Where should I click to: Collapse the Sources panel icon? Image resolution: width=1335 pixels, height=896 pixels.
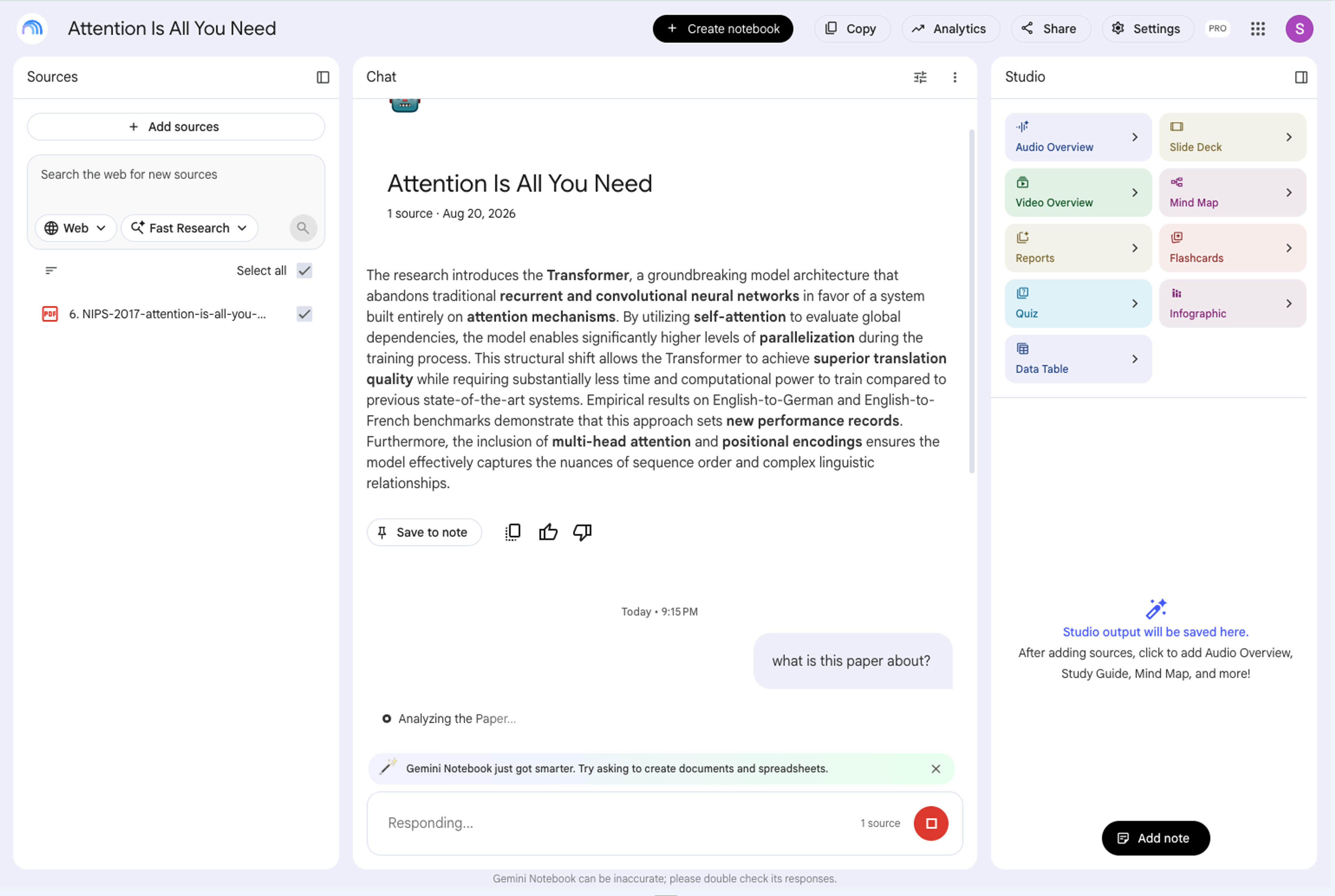(x=323, y=77)
